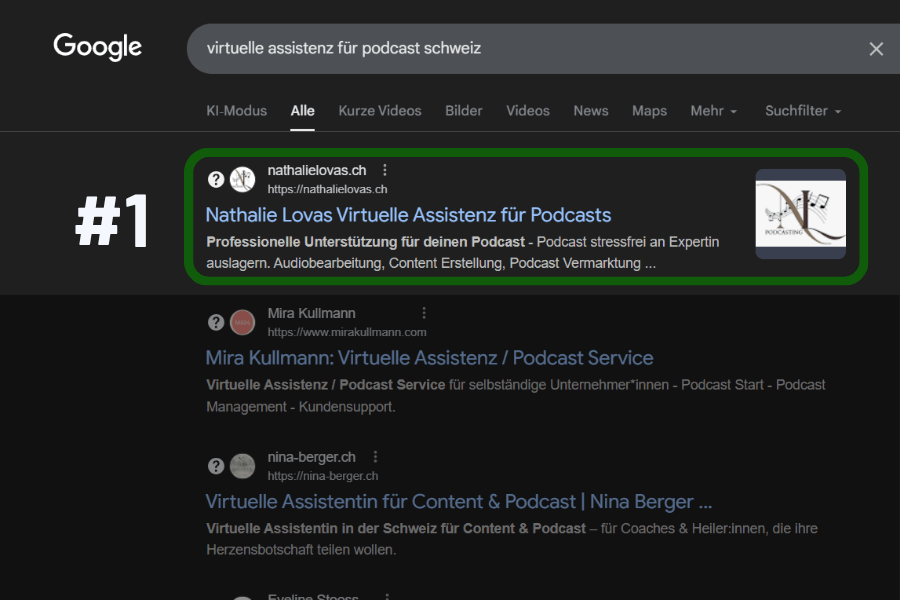
Task: Clear the search query with the X icon
Action: pyautogui.click(x=876, y=49)
